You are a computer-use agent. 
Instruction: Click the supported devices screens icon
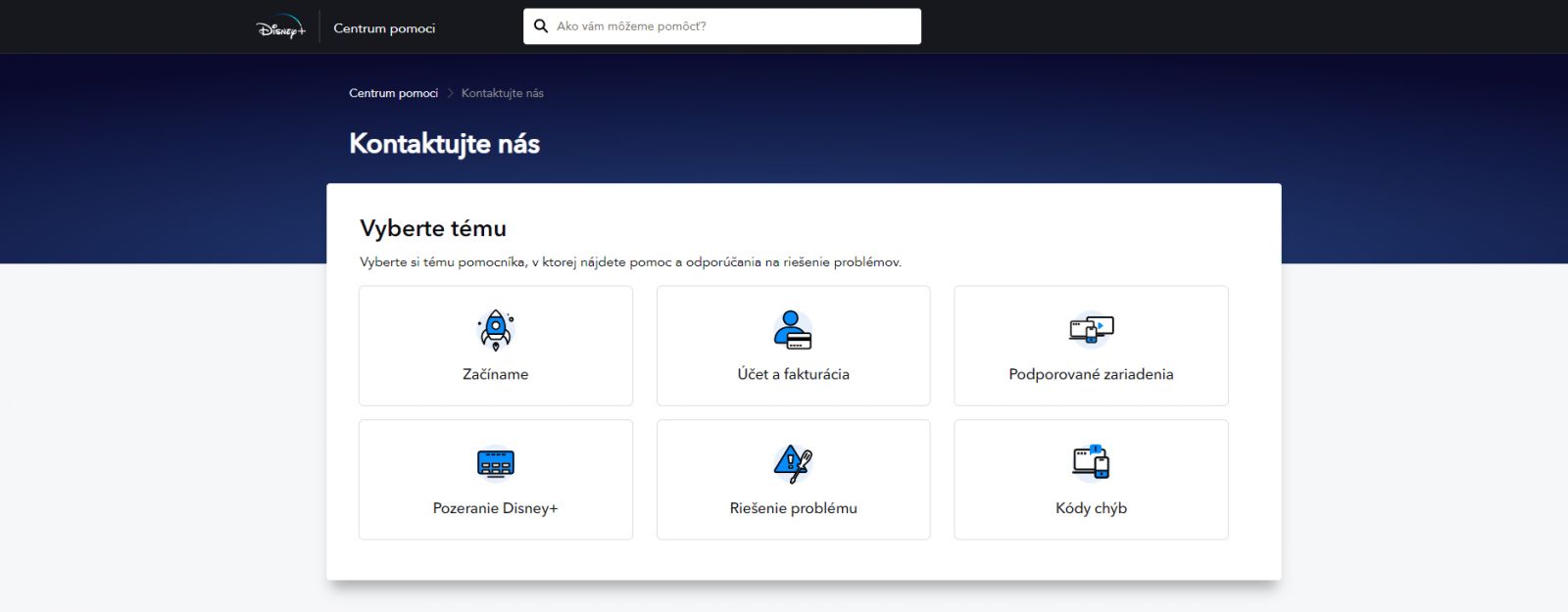[1091, 330]
